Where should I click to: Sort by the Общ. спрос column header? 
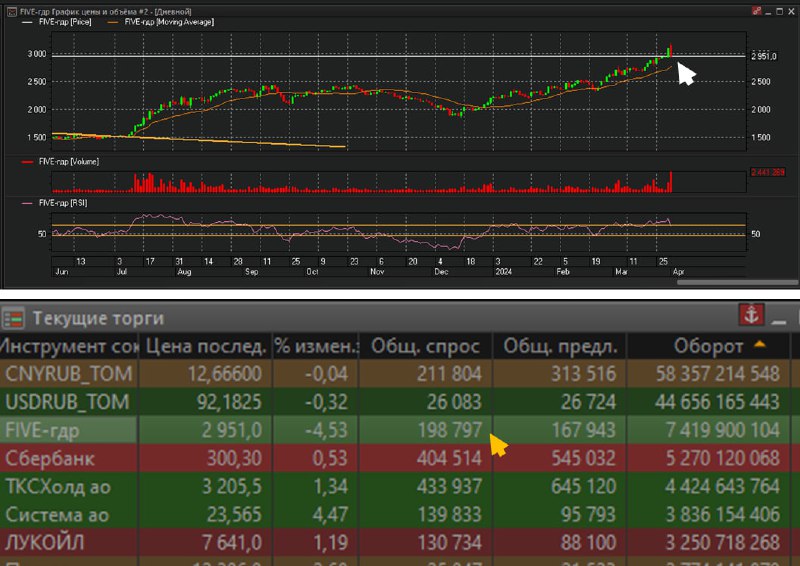click(426, 347)
